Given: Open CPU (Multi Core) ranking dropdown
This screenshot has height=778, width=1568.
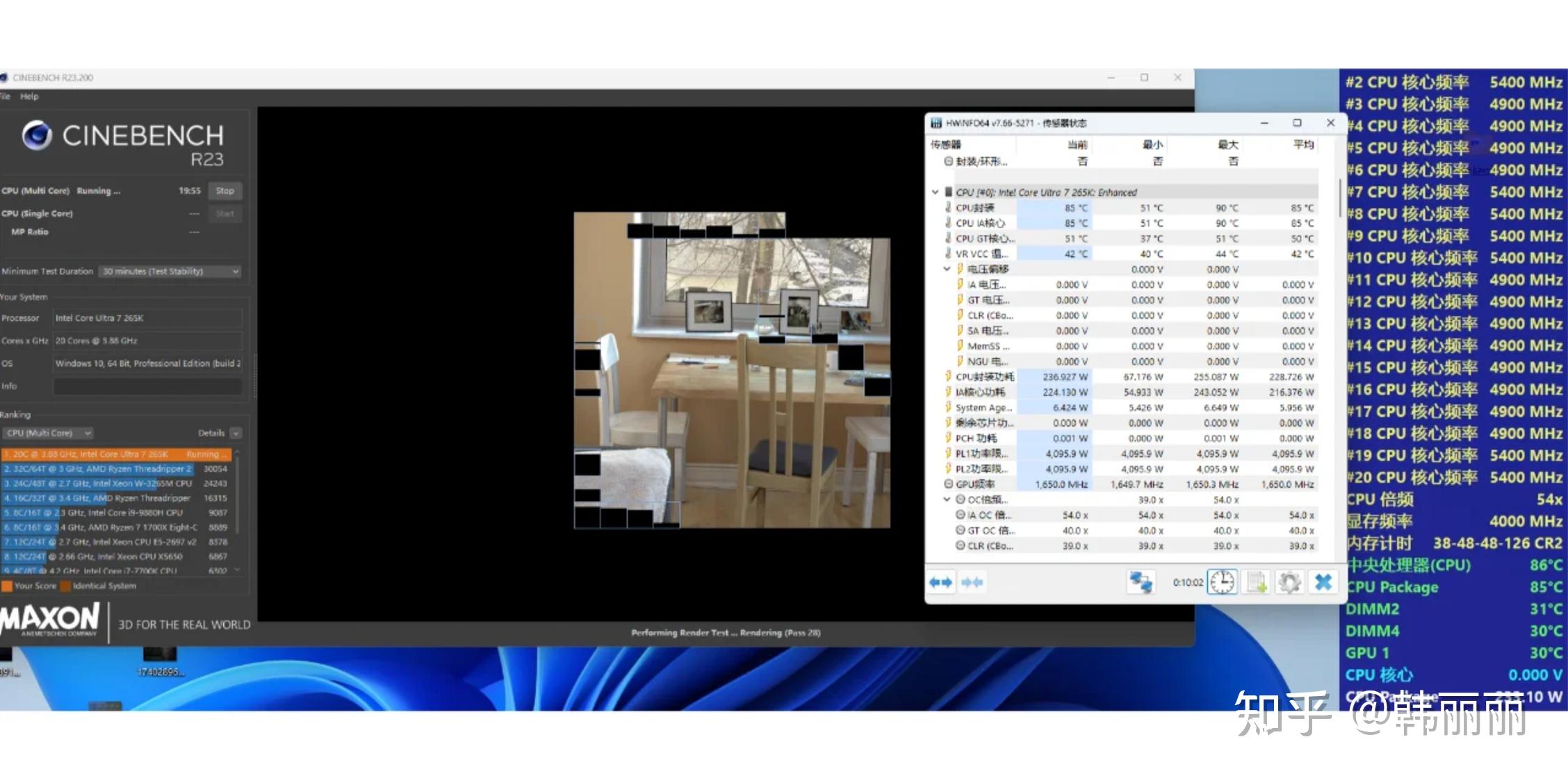Looking at the screenshot, I should pos(47,433).
